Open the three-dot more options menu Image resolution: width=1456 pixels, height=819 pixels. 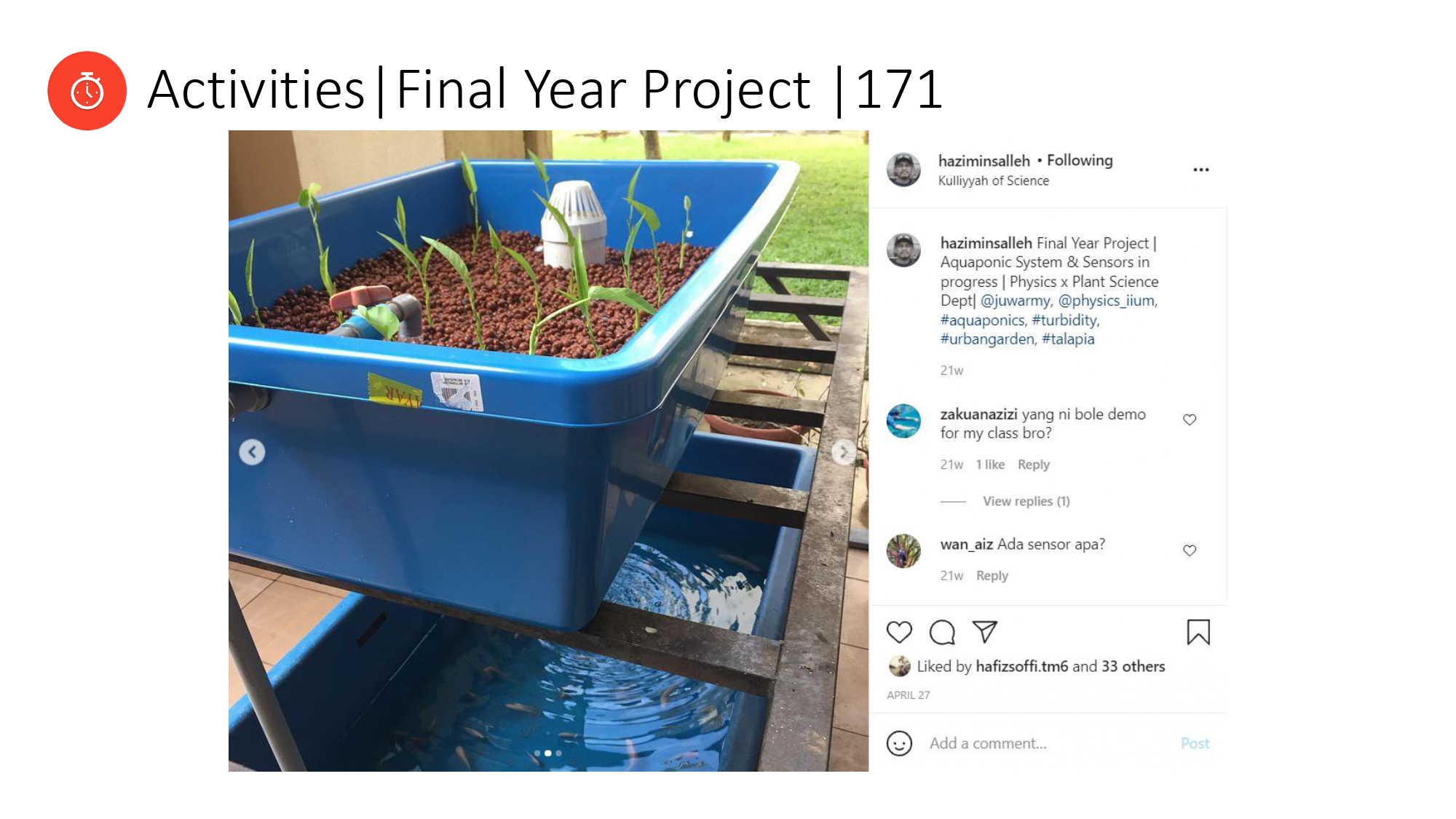point(1201,170)
